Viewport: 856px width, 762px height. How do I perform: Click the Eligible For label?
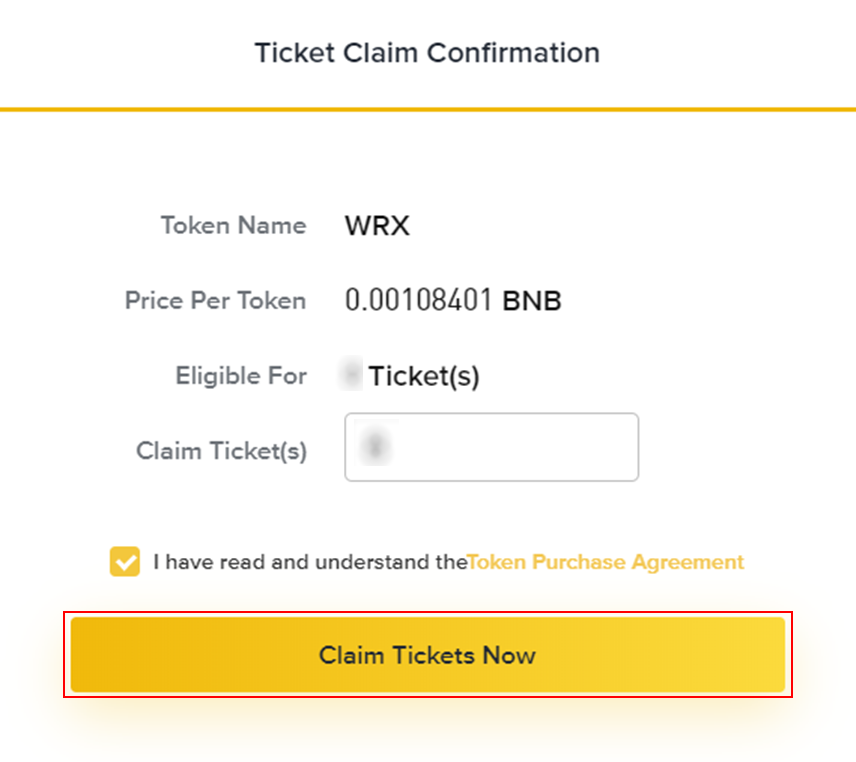click(241, 376)
